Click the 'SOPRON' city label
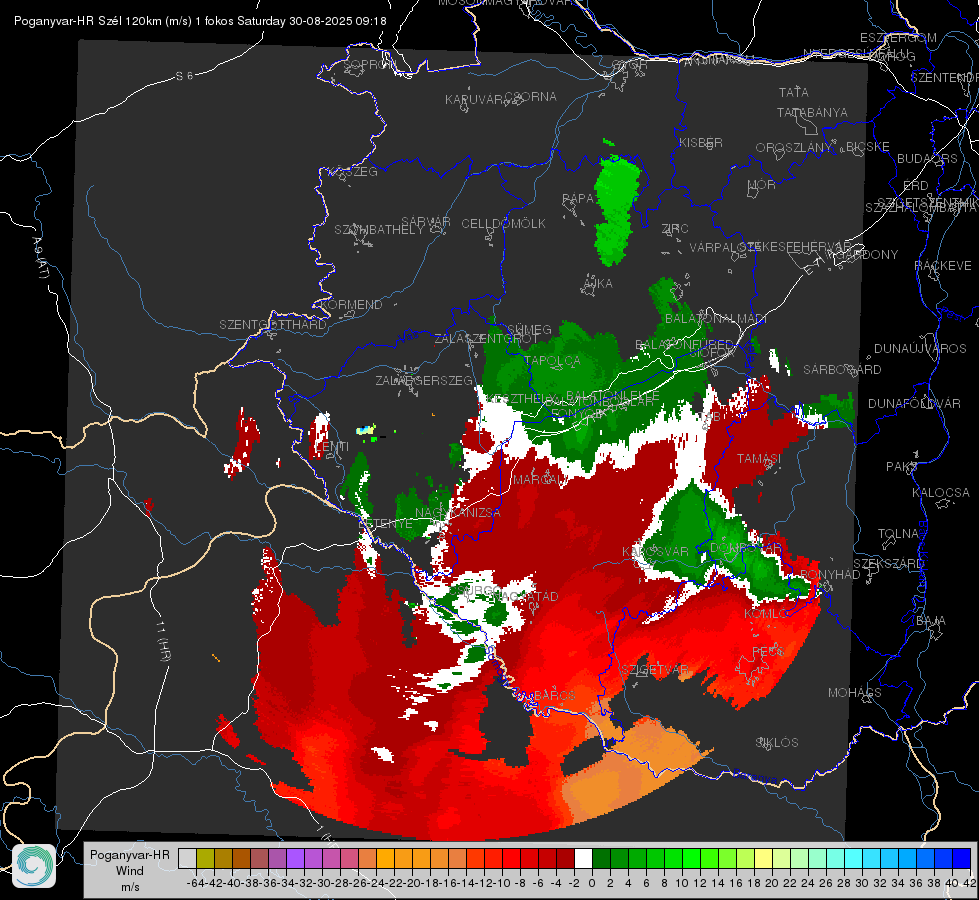This screenshot has width=979, height=900. pyautogui.click(x=370, y=64)
